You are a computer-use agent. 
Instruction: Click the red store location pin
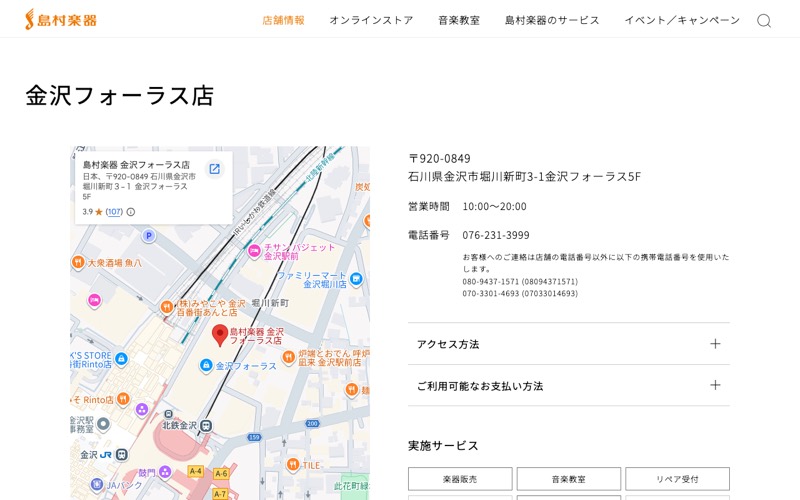click(x=220, y=335)
